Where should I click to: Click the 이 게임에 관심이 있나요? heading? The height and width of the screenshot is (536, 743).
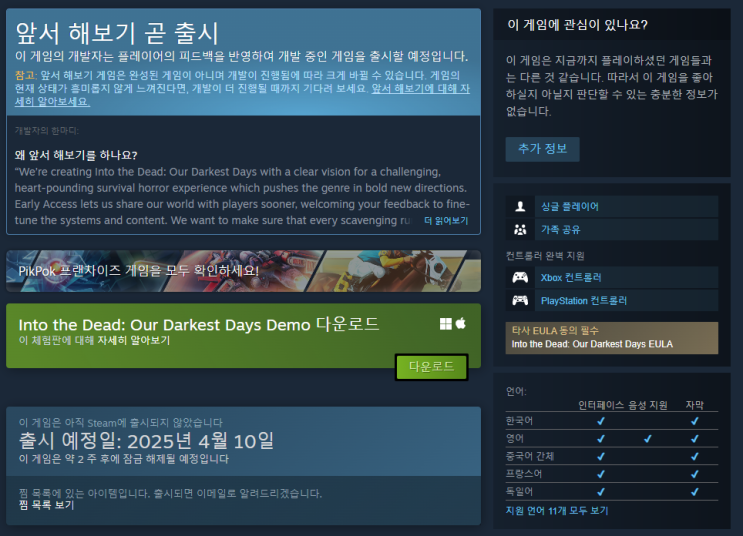tap(577, 25)
